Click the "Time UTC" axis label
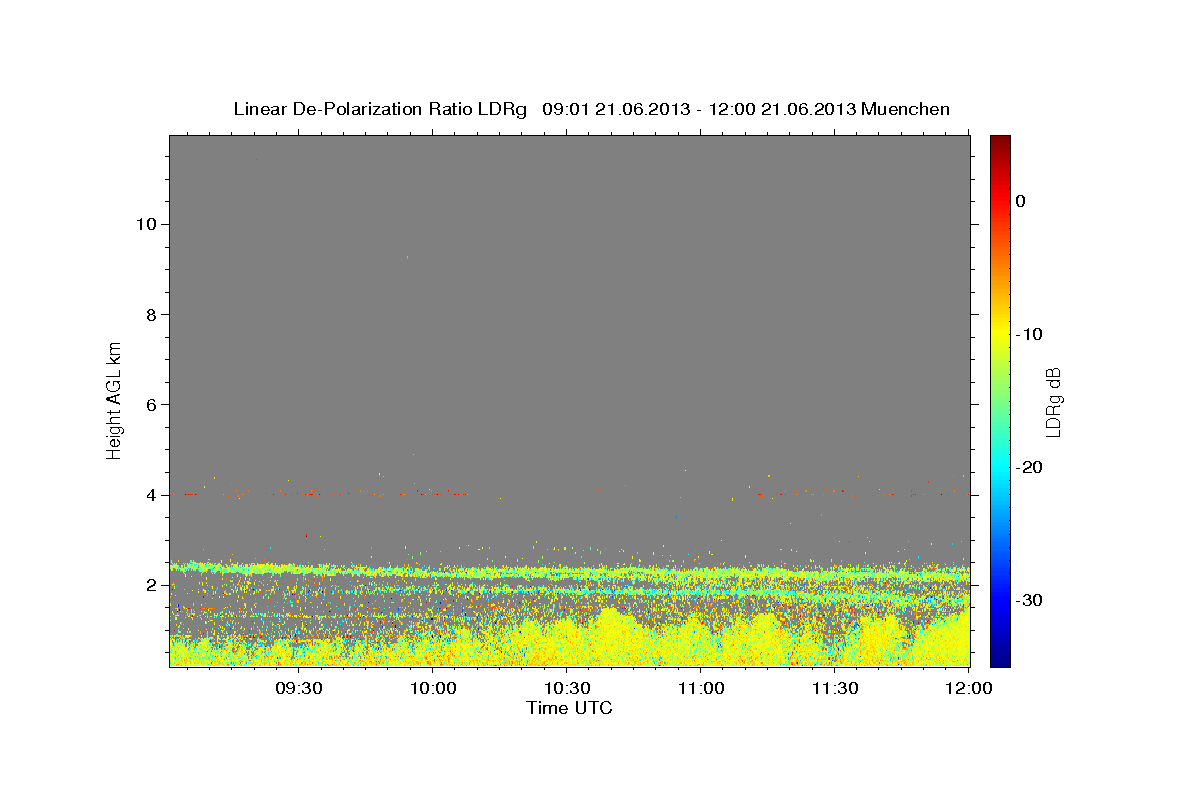The width and height of the screenshot is (1200, 800). coord(570,708)
